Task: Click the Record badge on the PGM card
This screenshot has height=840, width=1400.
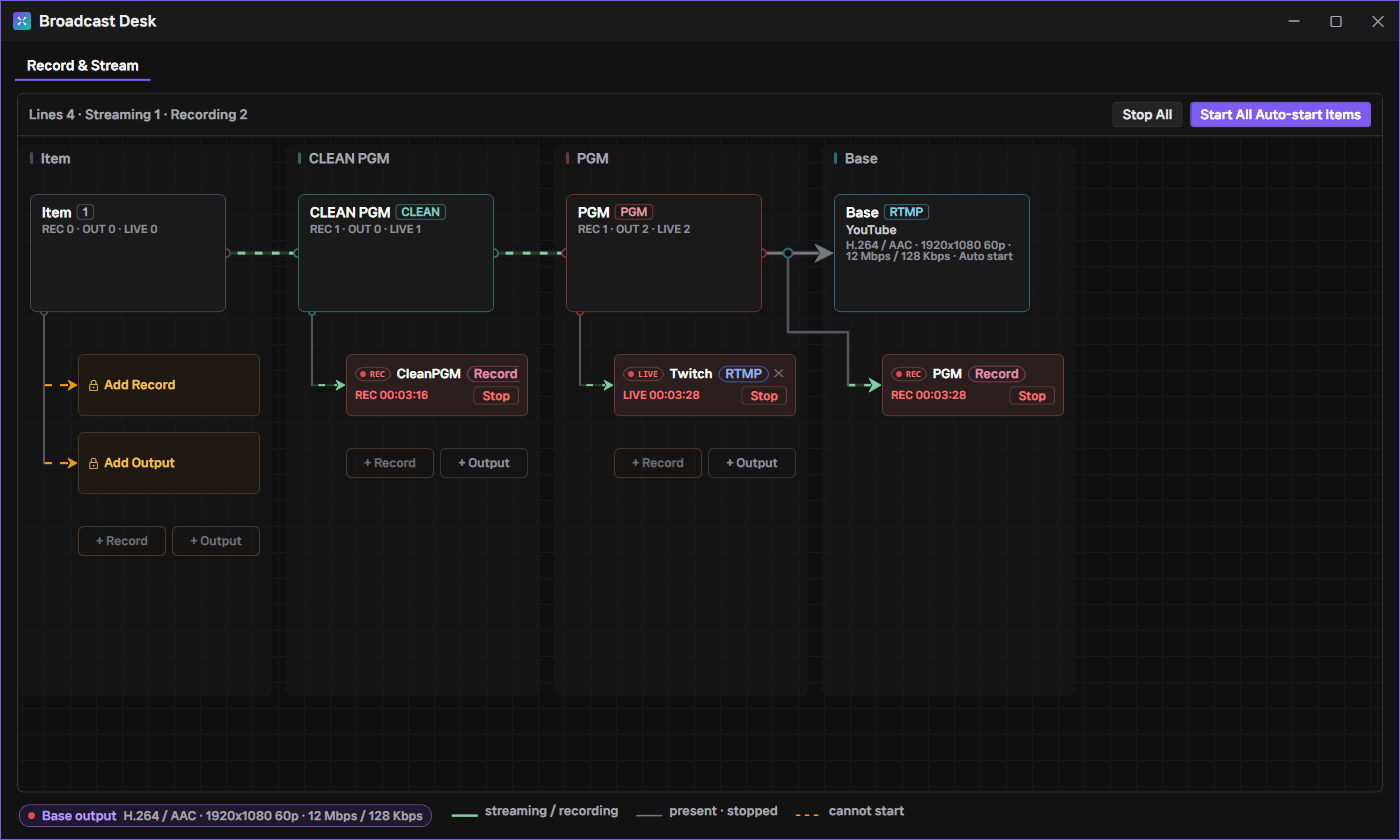Action: (997, 374)
